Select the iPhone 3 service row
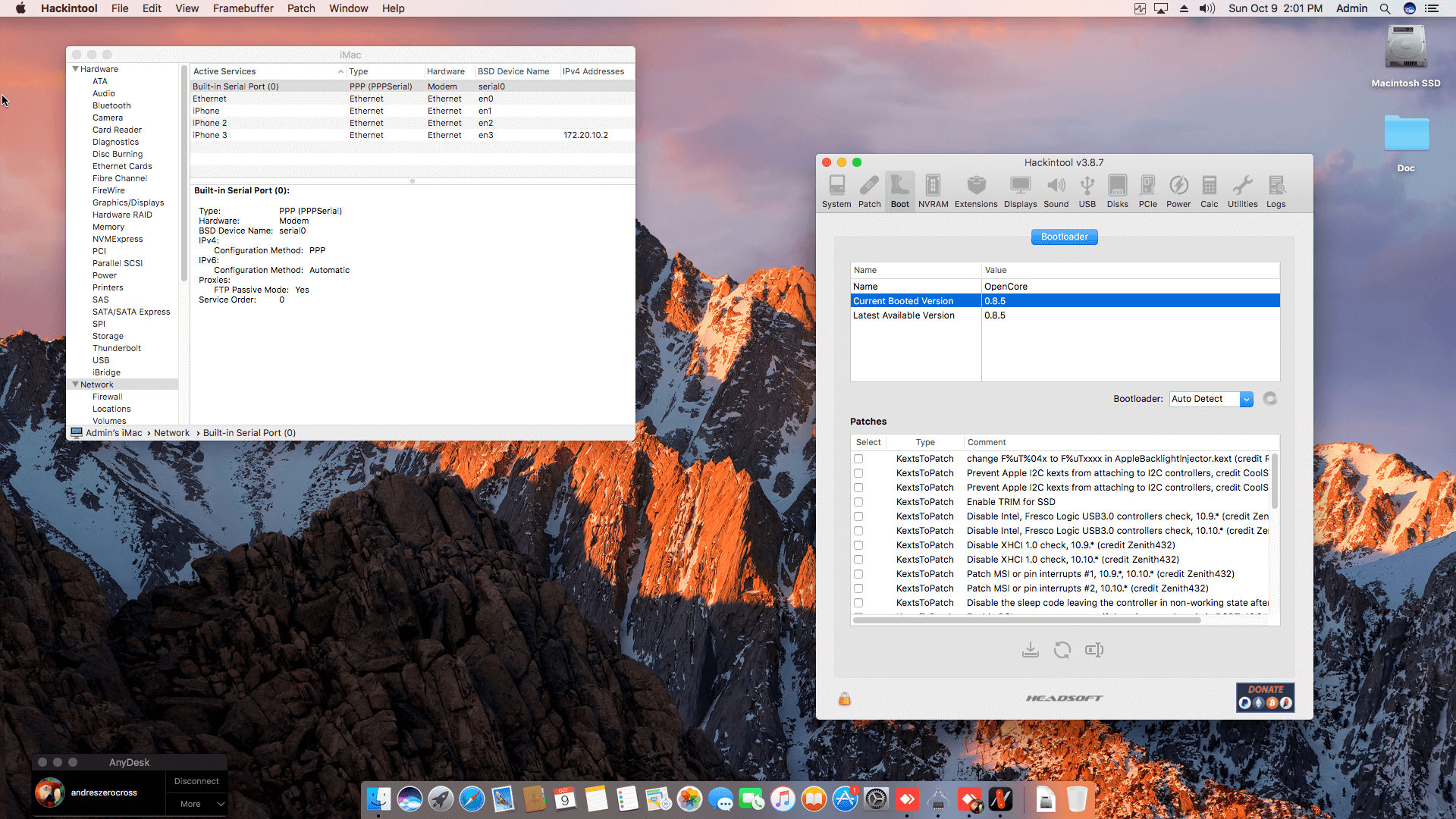Image resolution: width=1456 pixels, height=819 pixels. [x=412, y=135]
